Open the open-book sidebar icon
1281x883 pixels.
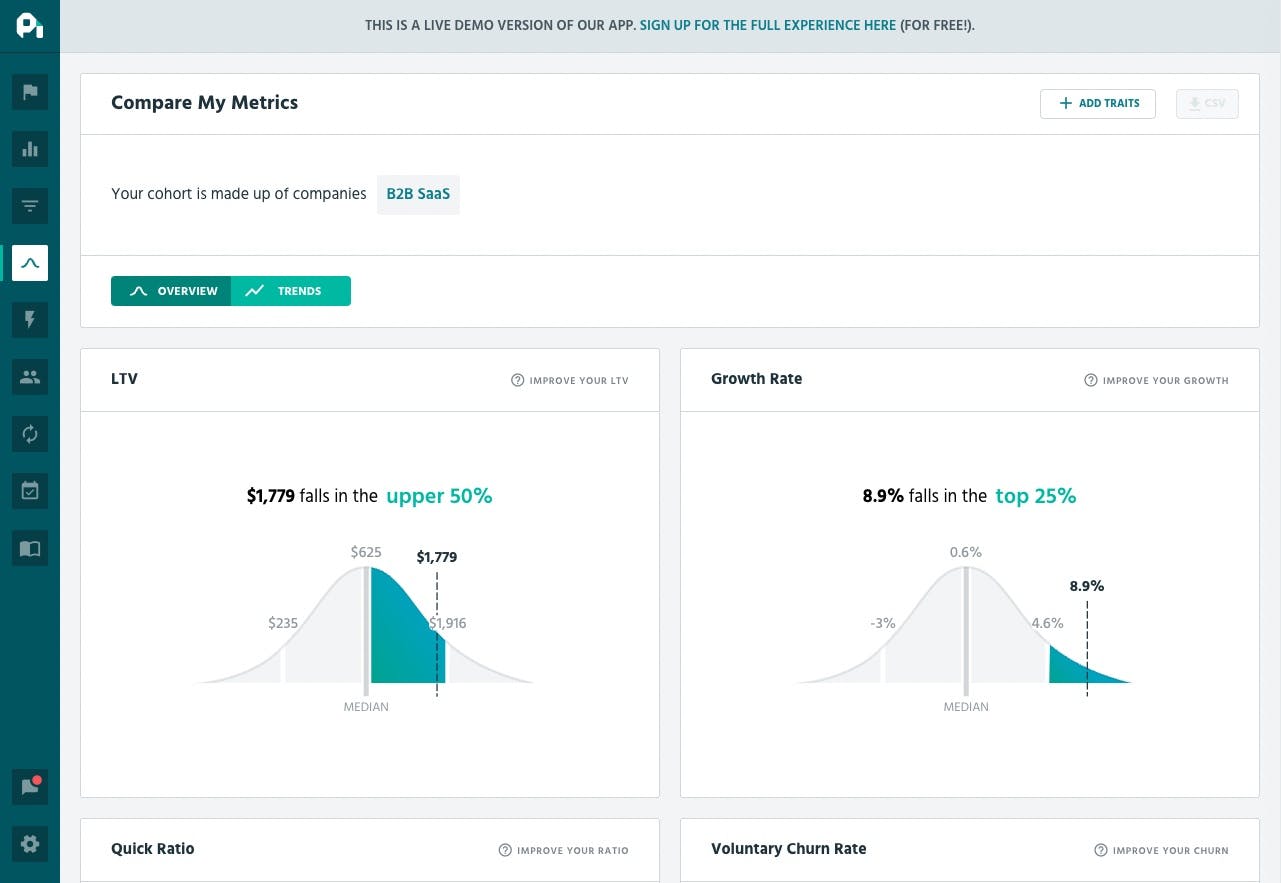click(x=30, y=548)
